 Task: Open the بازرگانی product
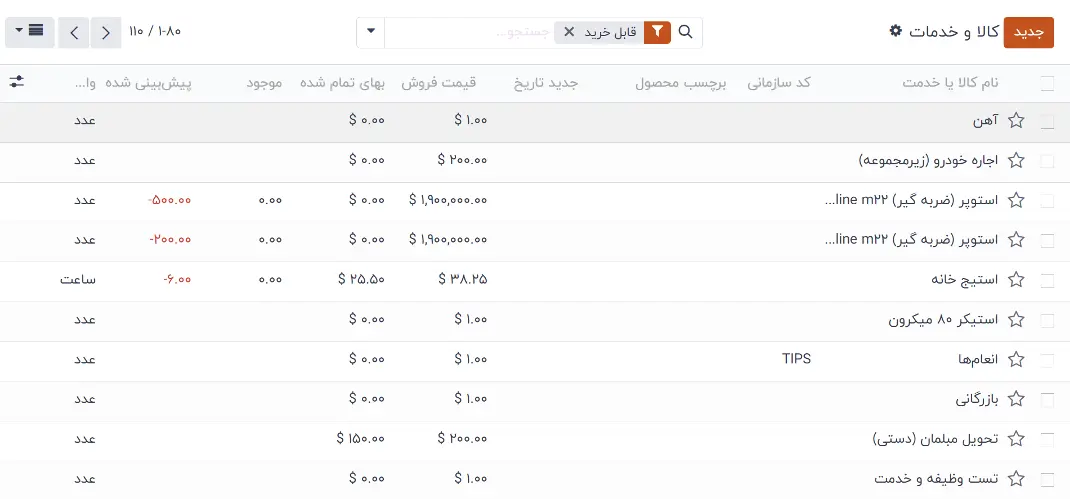tap(977, 399)
